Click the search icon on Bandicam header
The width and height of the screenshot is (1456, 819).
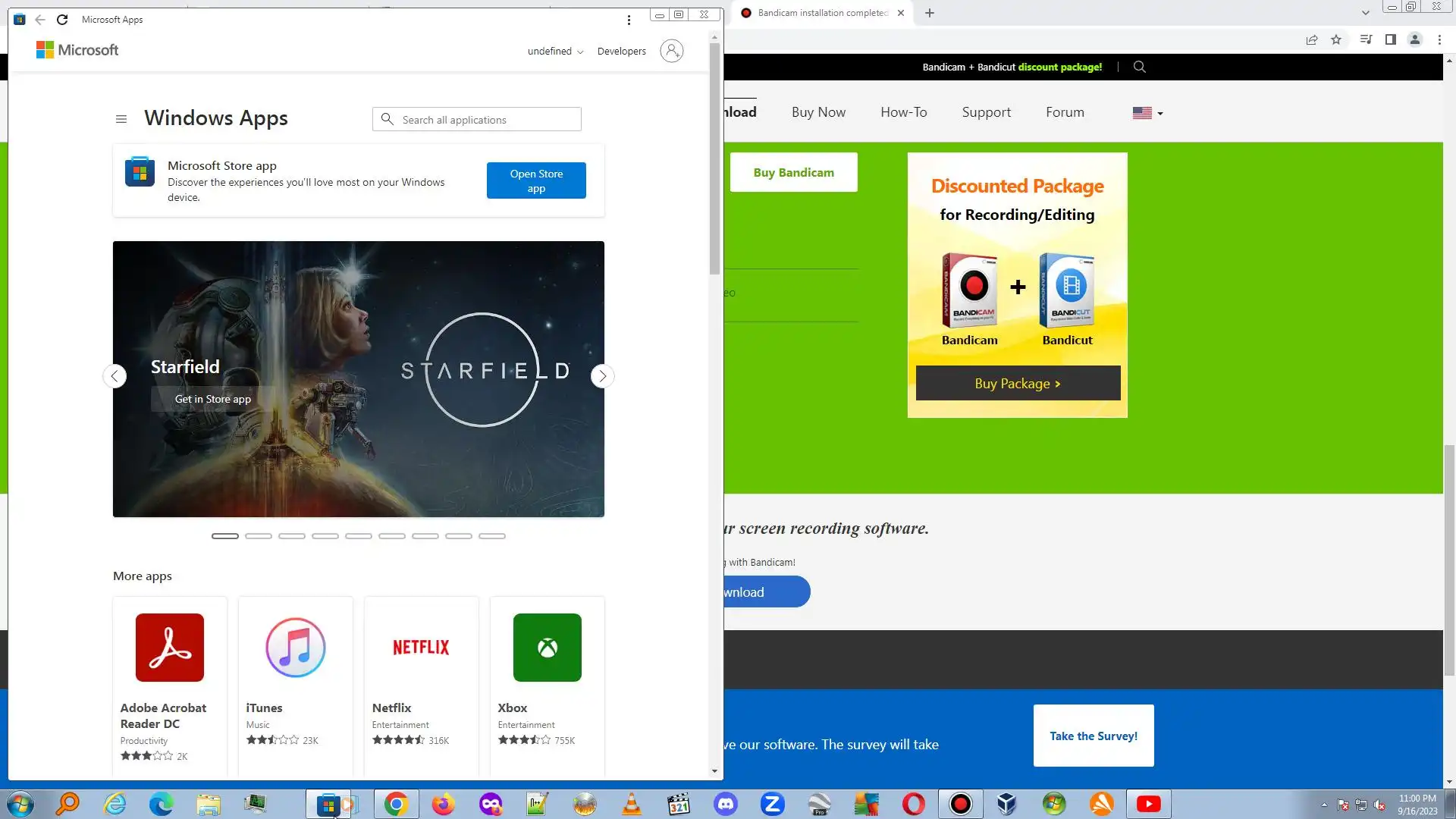[x=1139, y=67]
